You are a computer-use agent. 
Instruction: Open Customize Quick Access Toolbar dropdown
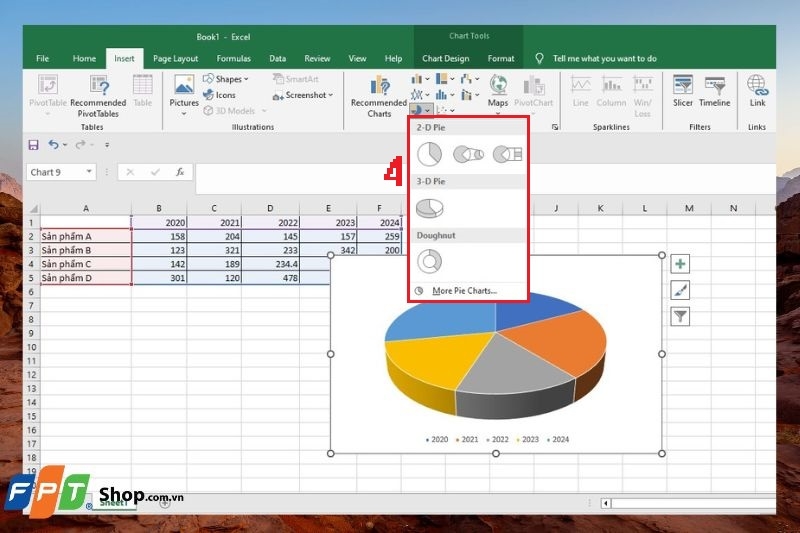107,145
